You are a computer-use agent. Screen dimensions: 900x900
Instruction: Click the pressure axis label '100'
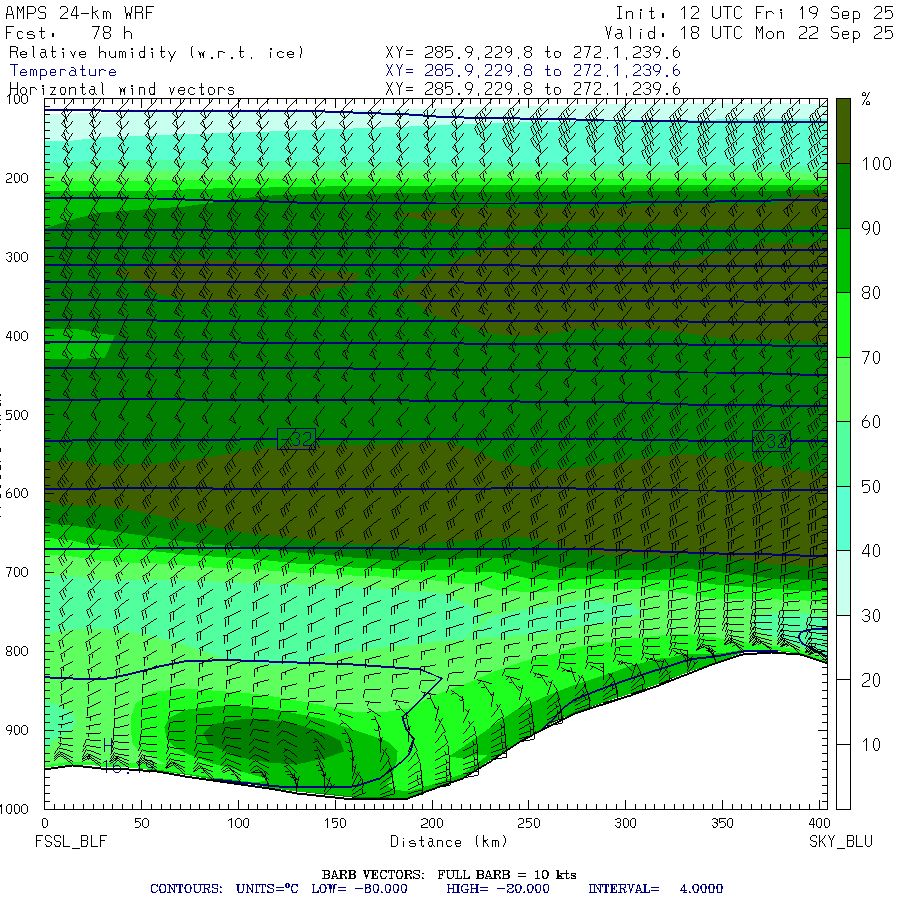[17, 99]
